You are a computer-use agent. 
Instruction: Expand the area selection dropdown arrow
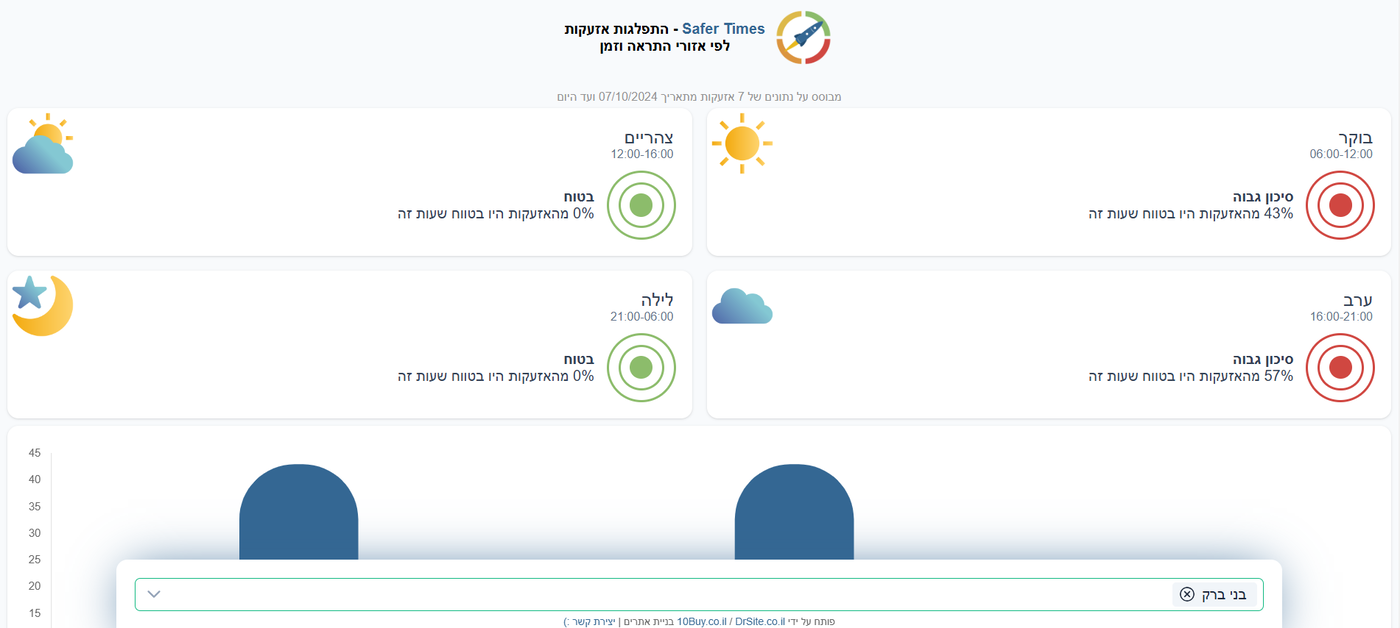click(154, 594)
